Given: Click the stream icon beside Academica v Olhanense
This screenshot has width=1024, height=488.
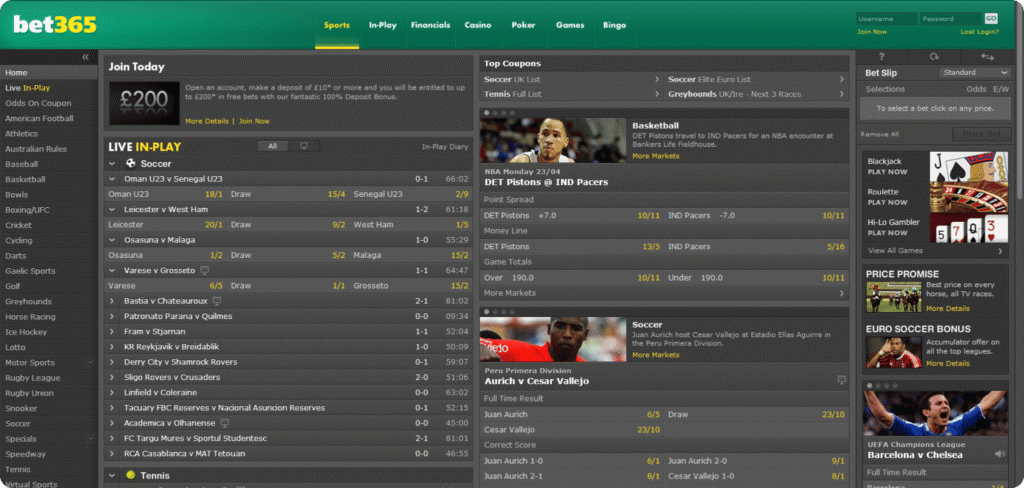Looking at the screenshot, I should [225, 423].
